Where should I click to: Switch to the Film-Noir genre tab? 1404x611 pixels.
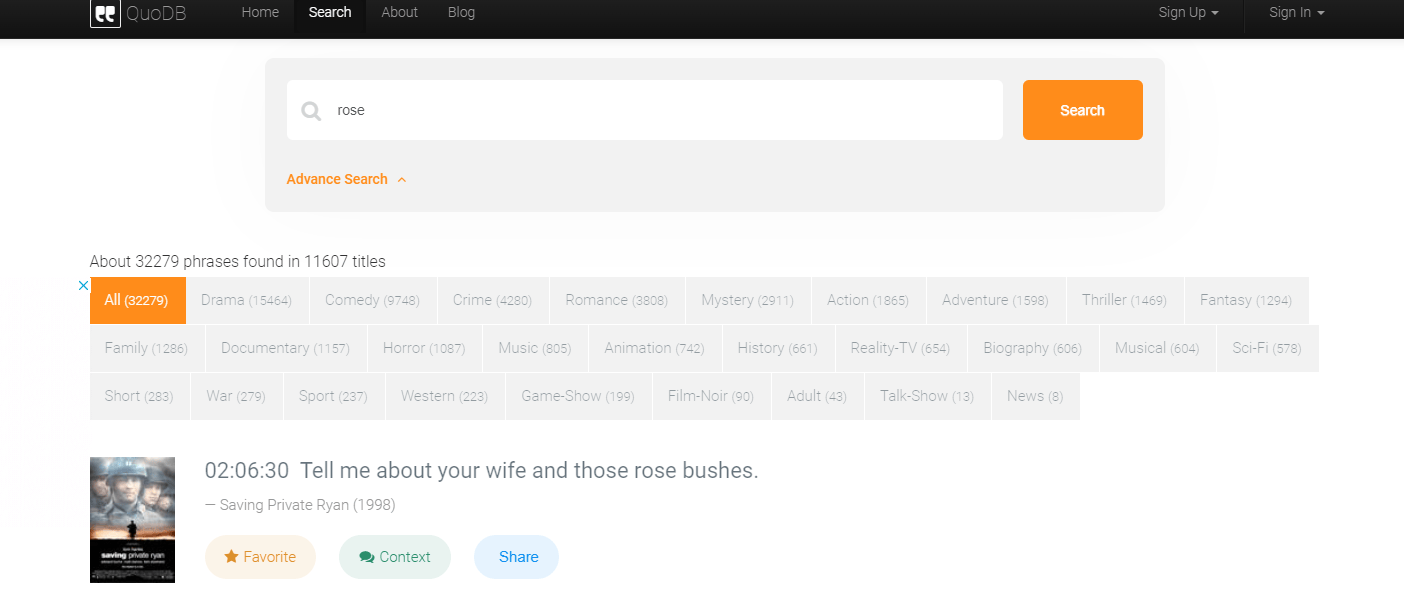(710, 396)
